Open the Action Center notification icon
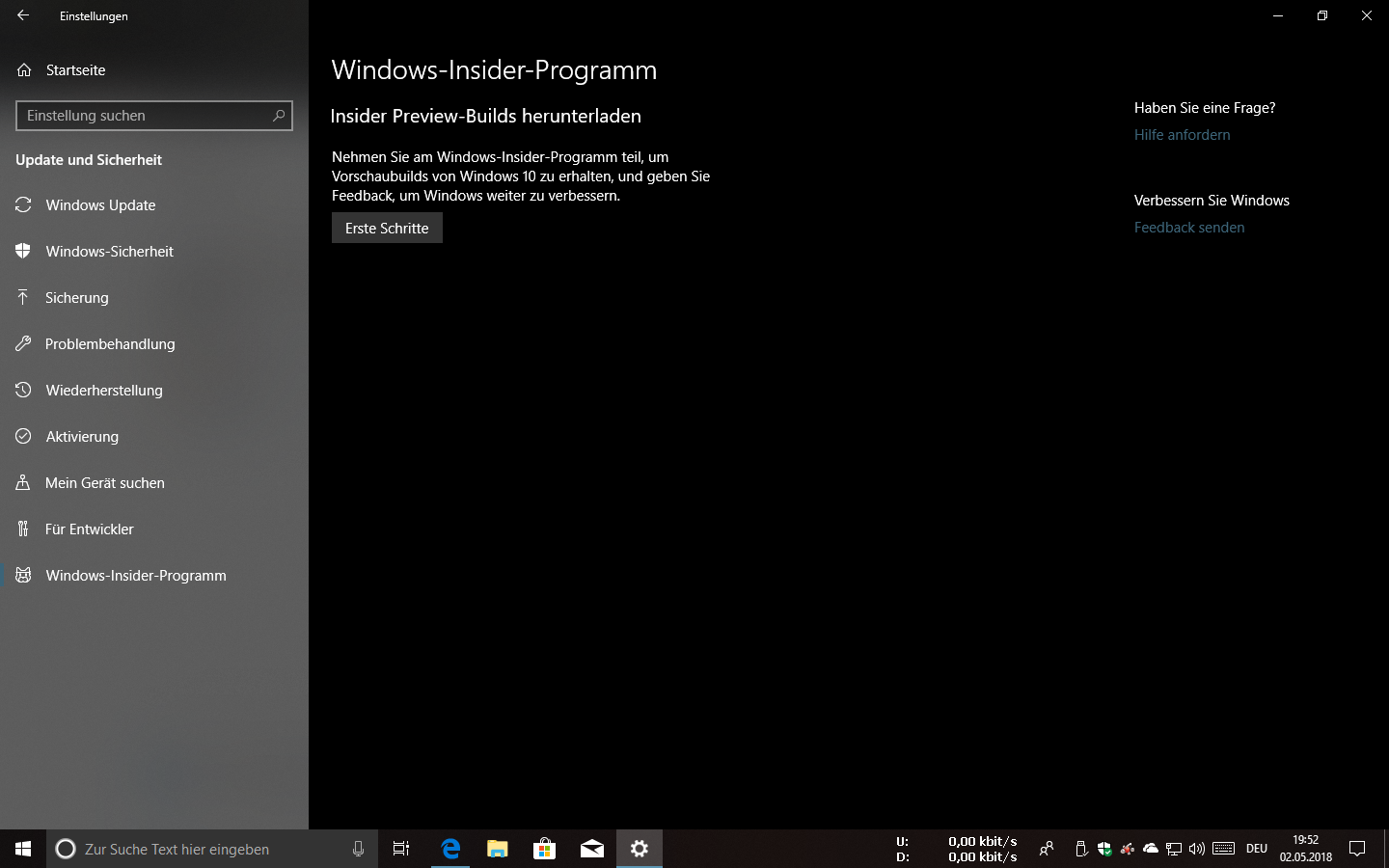The width and height of the screenshot is (1389, 868). pyautogui.click(x=1357, y=849)
